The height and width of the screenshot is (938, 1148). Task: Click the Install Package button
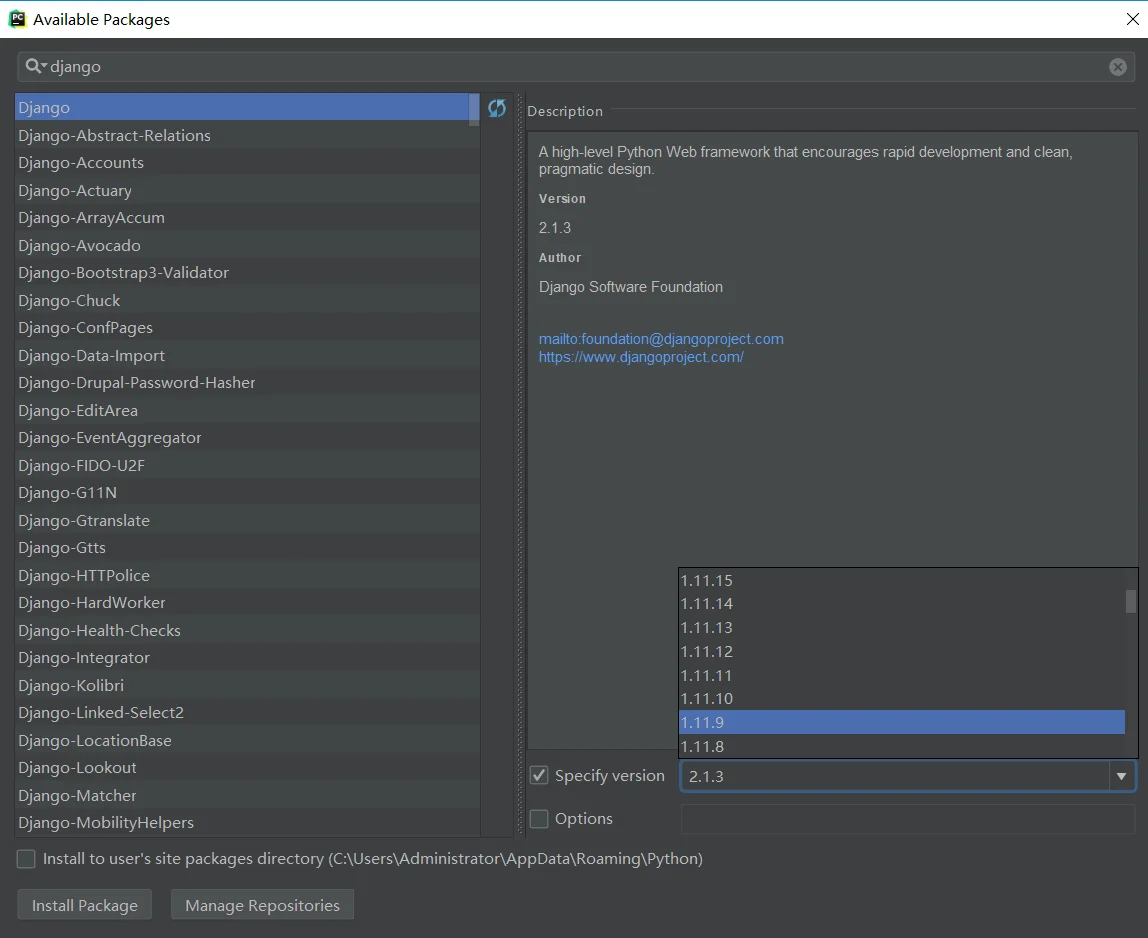coord(84,905)
